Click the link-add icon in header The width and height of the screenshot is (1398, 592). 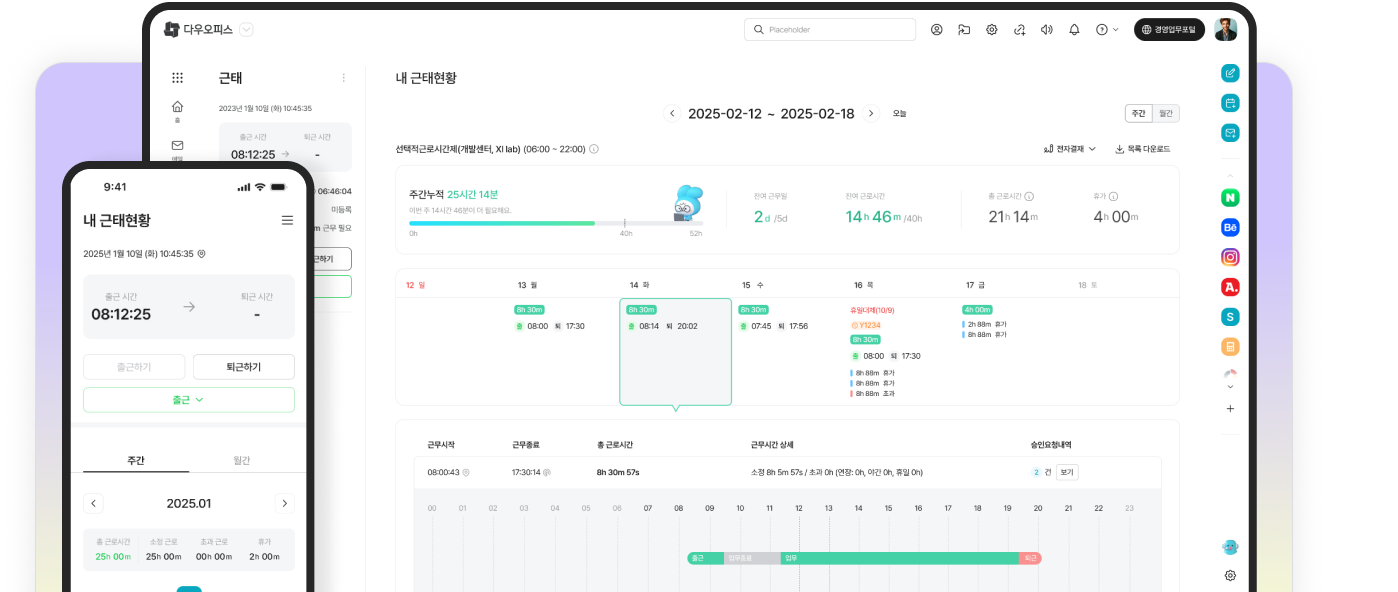pos(1020,30)
